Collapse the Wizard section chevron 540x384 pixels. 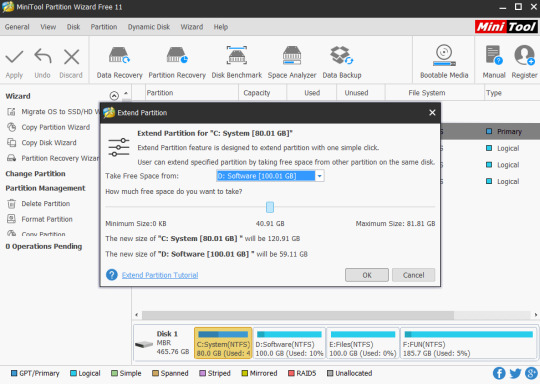point(114,95)
